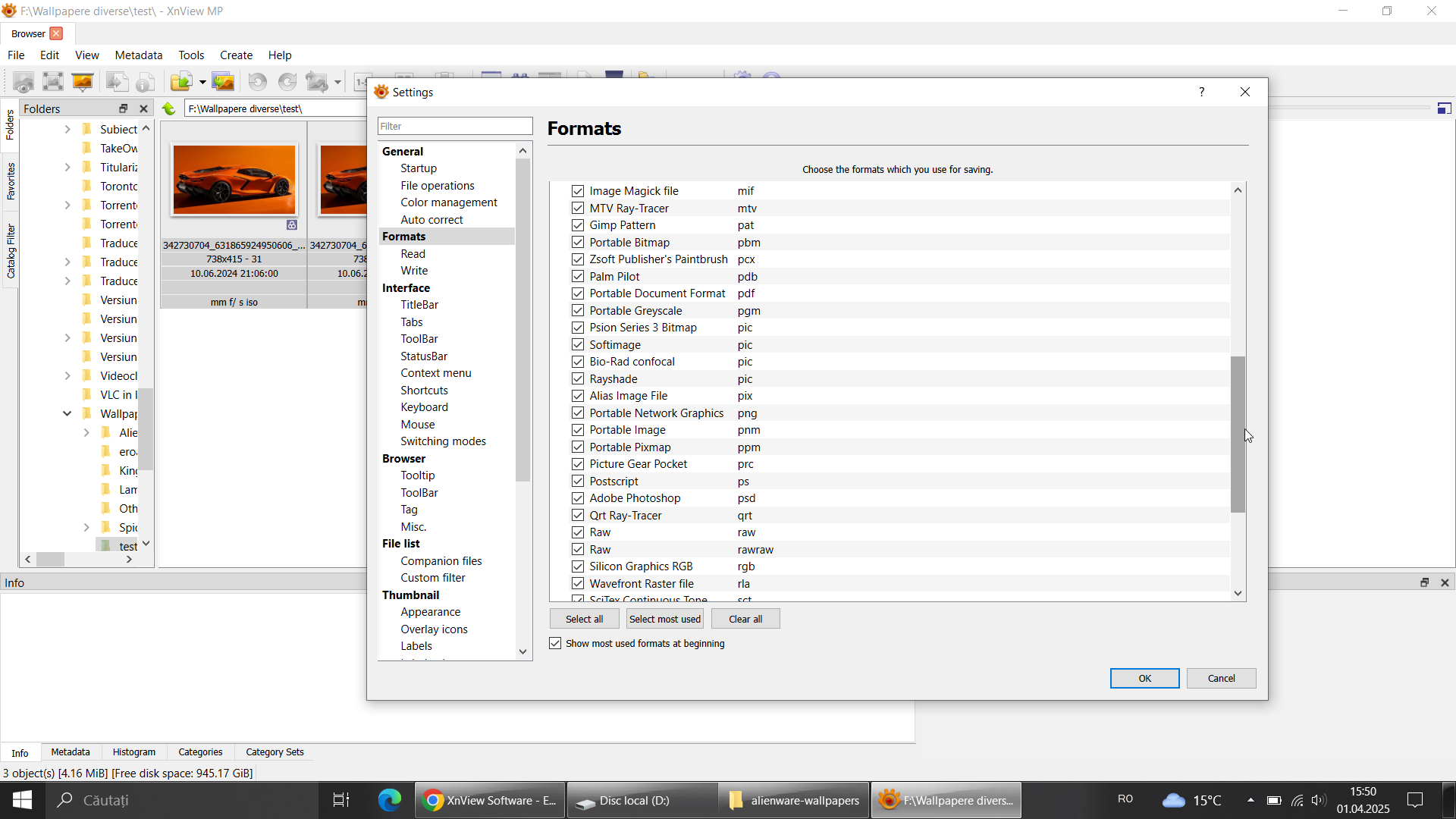Click the green up-folder arrow icon
The height and width of the screenshot is (819, 1456).
(168, 108)
